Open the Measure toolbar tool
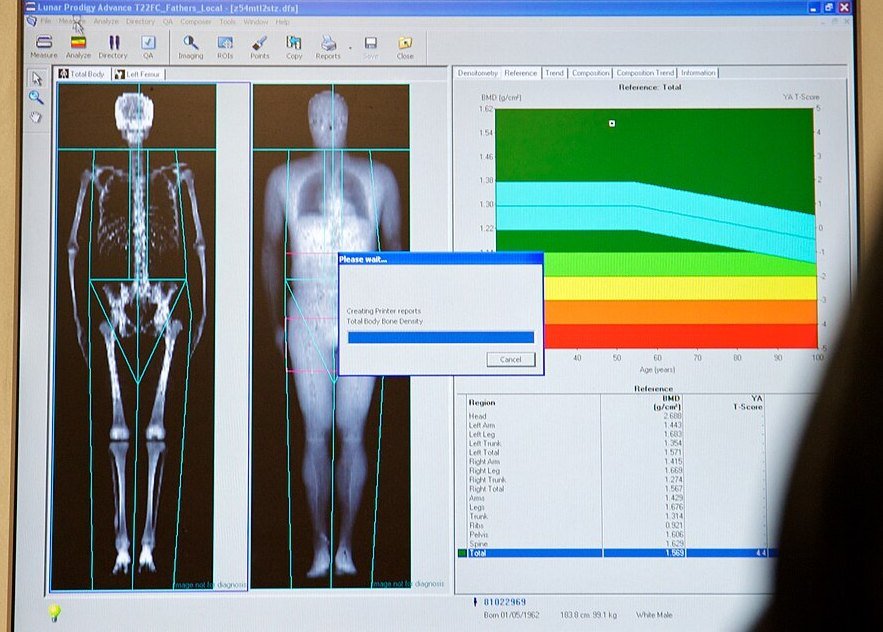Screen dimensions: 883x632 point(43,47)
